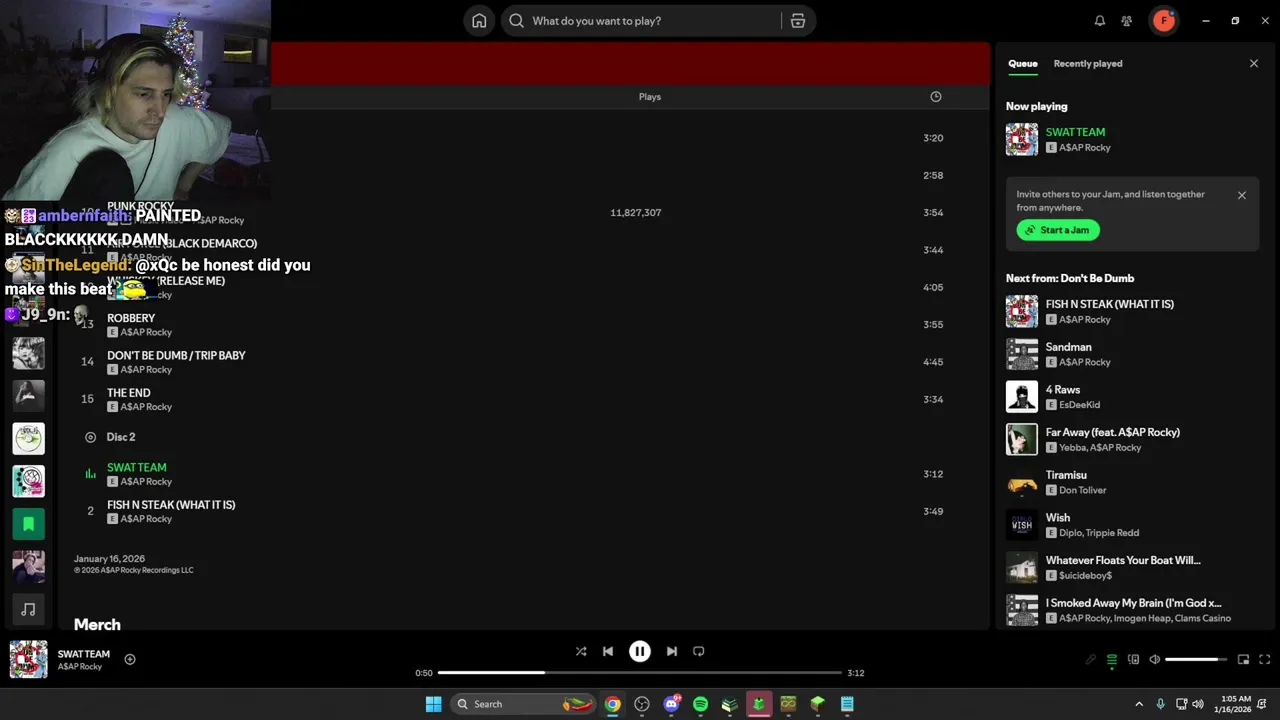Open Spotify from the taskbar

click(700, 704)
